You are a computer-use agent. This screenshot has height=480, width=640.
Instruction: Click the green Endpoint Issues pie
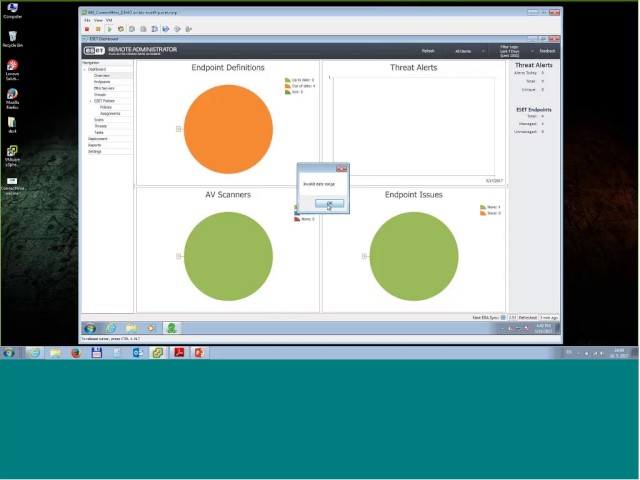pyautogui.click(x=414, y=256)
